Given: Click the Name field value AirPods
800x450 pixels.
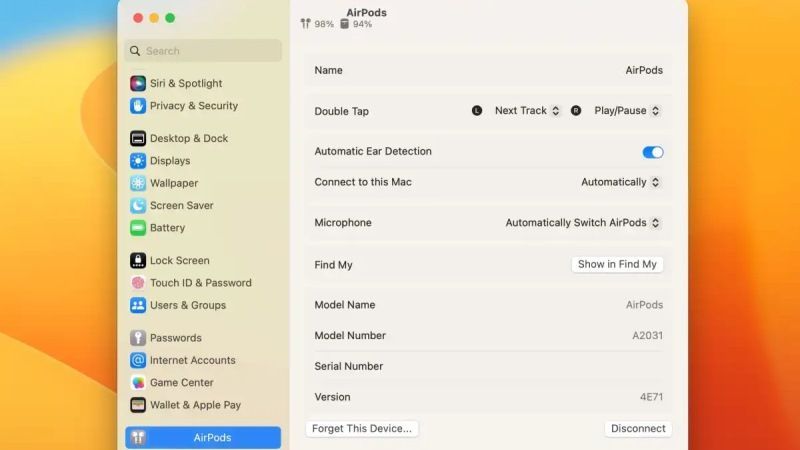Looking at the screenshot, I should [644, 70].
